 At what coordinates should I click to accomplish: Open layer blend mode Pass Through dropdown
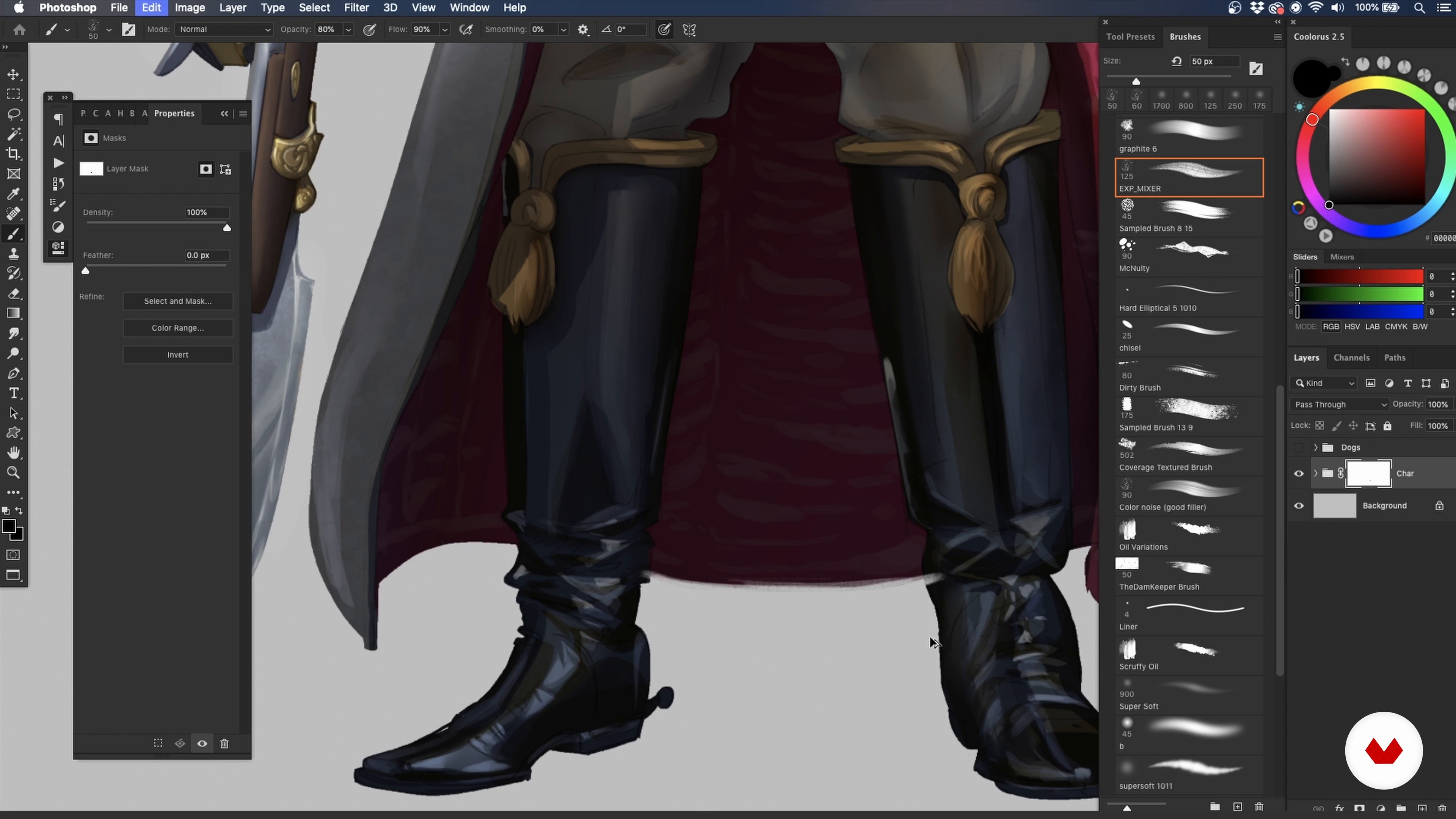1339,404
